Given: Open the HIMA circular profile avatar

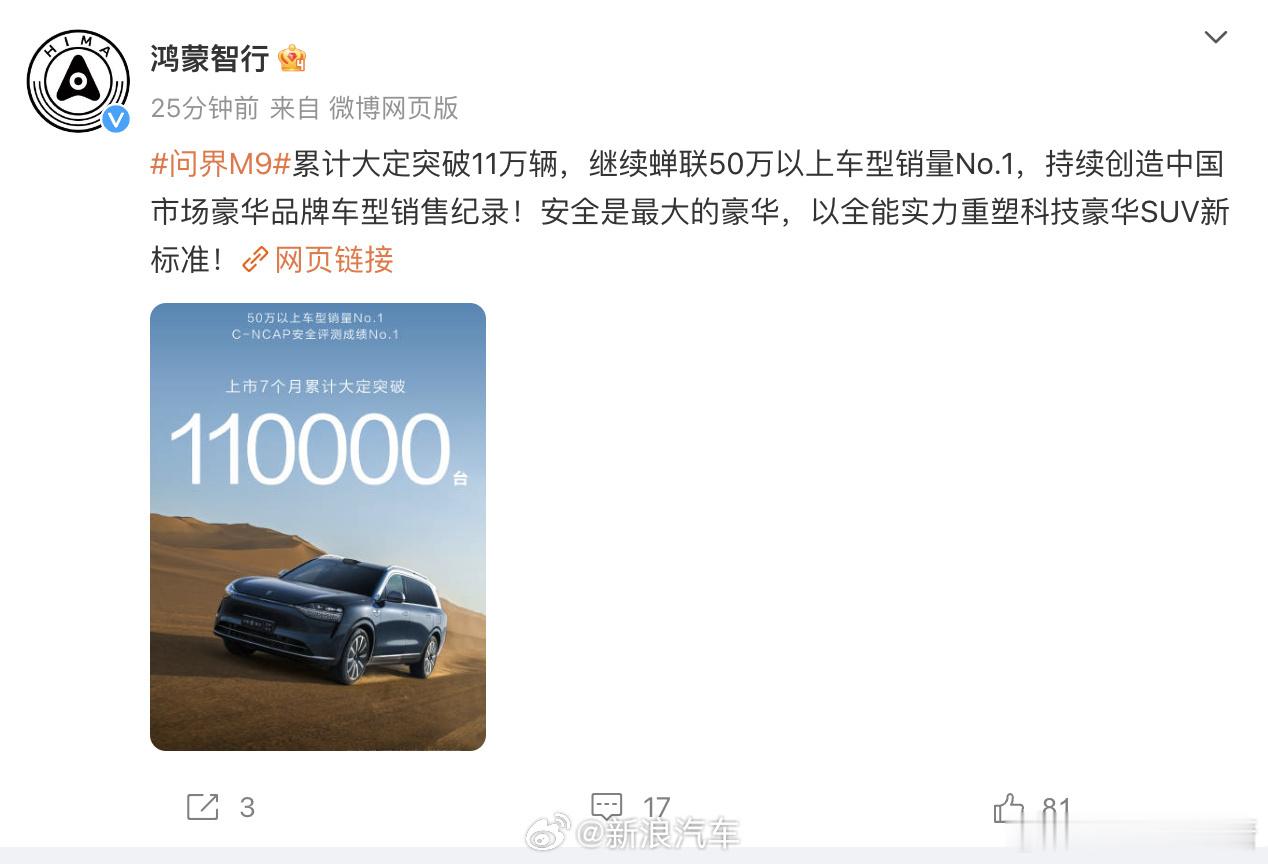Looking at the screenshot, I should click(x=78, y=81).
